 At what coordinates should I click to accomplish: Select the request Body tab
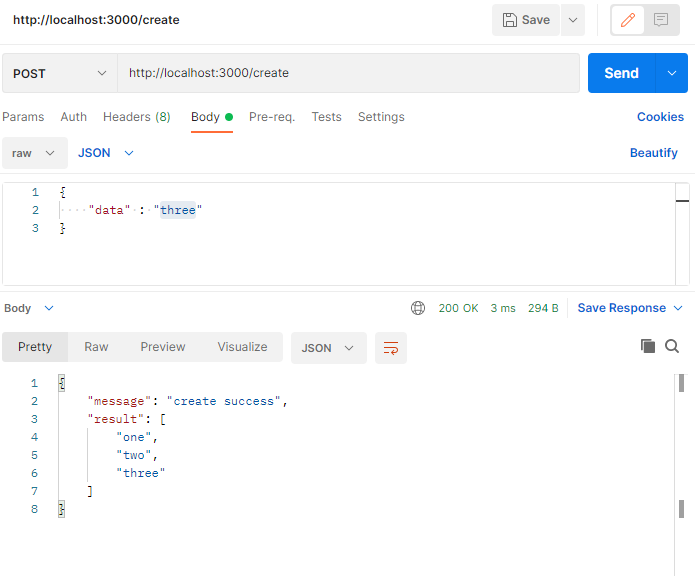pyautogui.click(x=212, y=117)
